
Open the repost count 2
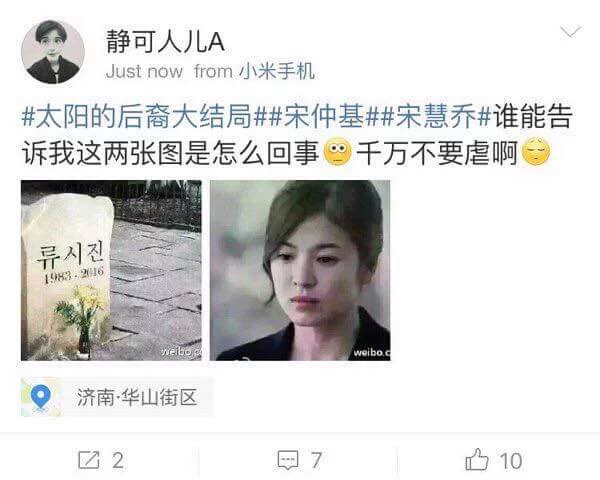click(x=118, y=460)
